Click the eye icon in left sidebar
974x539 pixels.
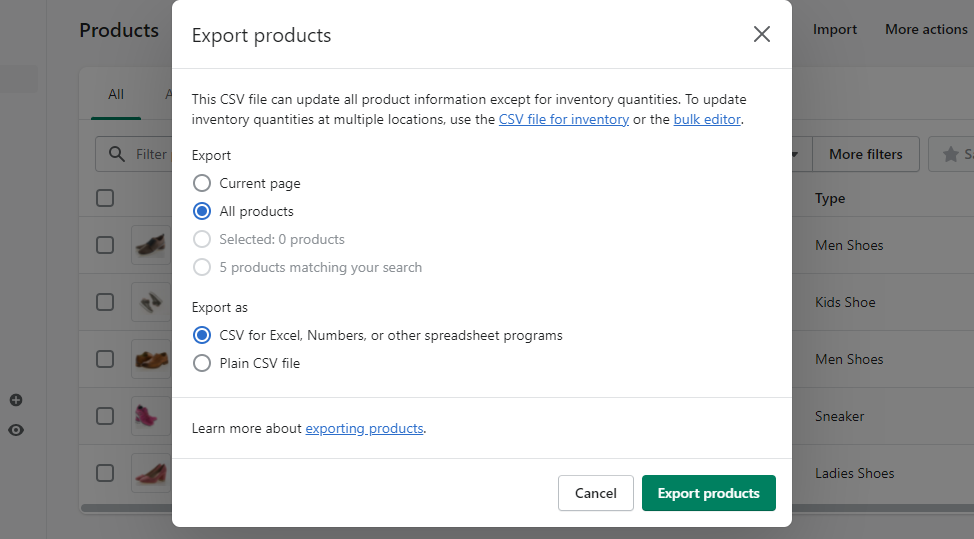[16, 430]
